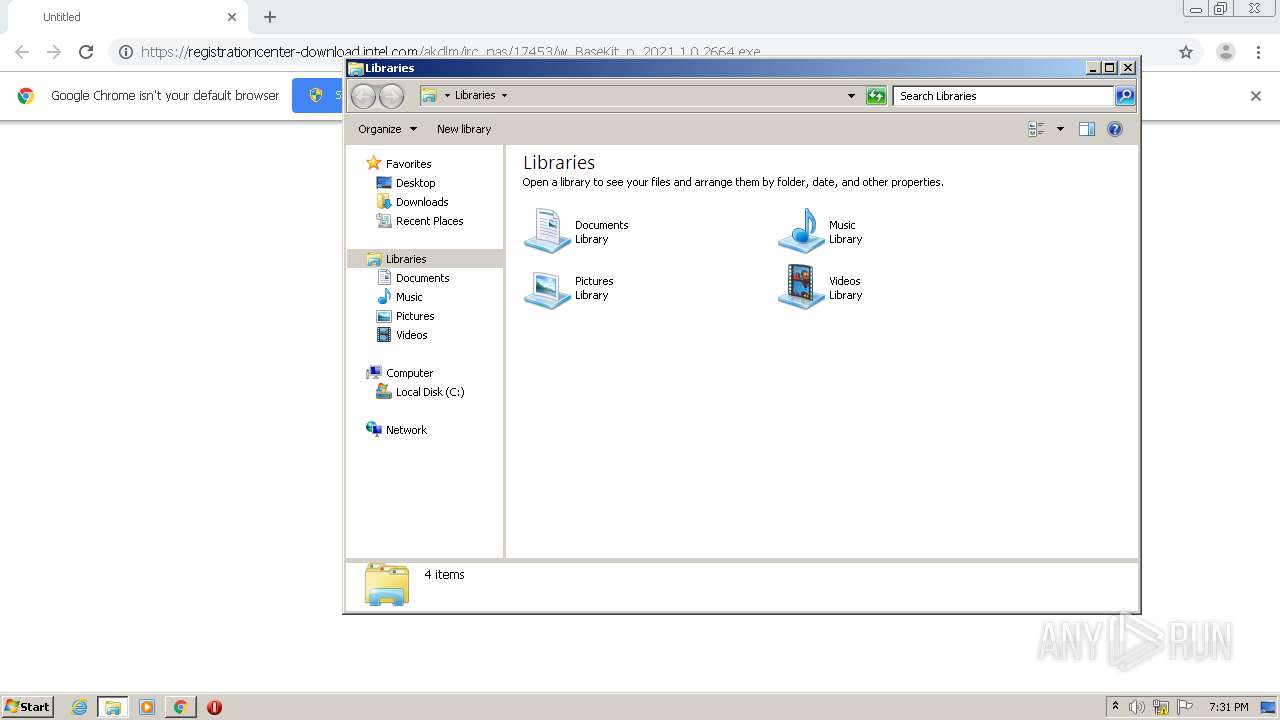Image resolution: width=1280 pixels, height=720 pixels.
Task: Click the green Refresh button in address bar
Action: 876,96
